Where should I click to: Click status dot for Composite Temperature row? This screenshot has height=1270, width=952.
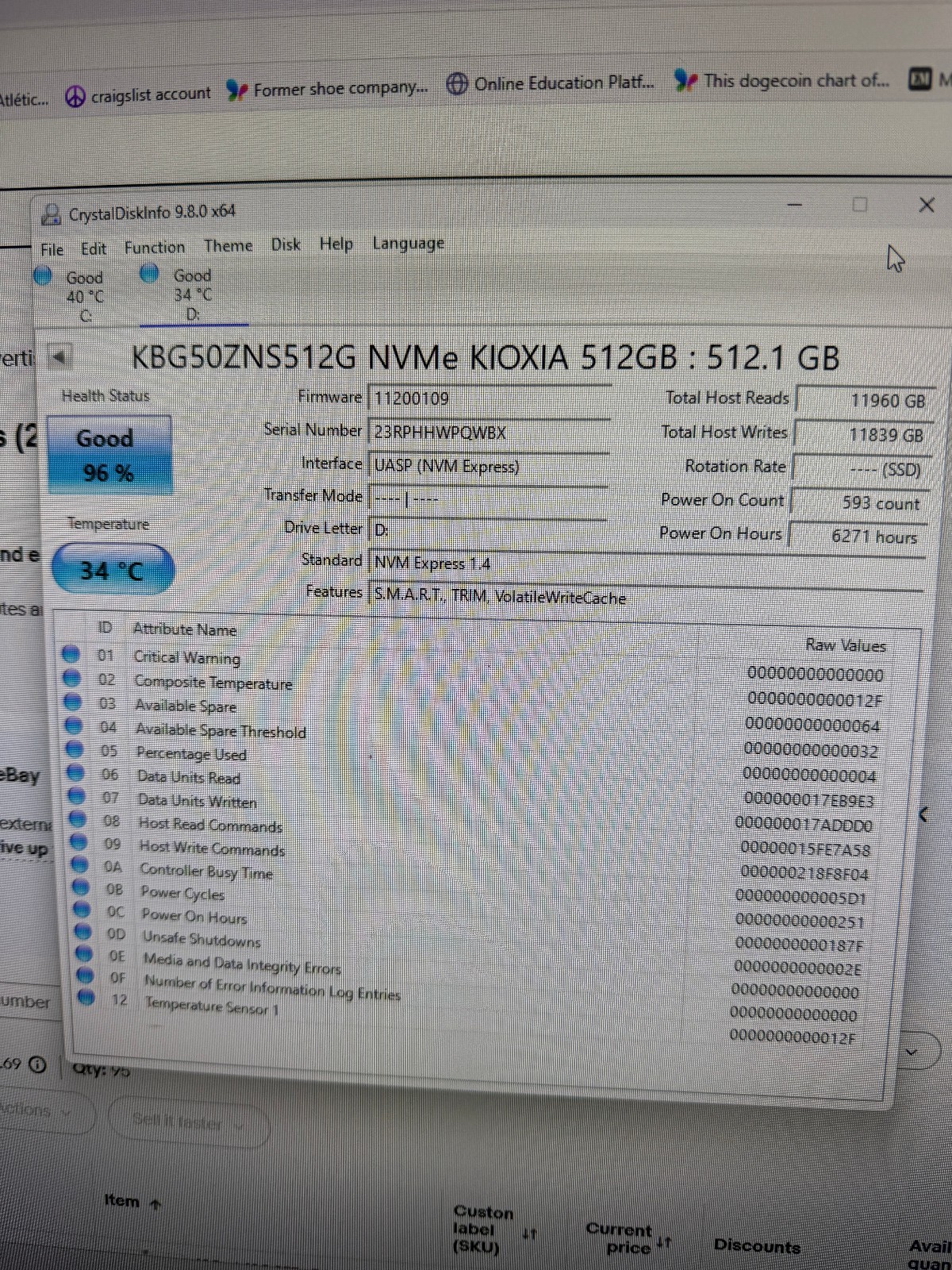click(x=72, y=678)
